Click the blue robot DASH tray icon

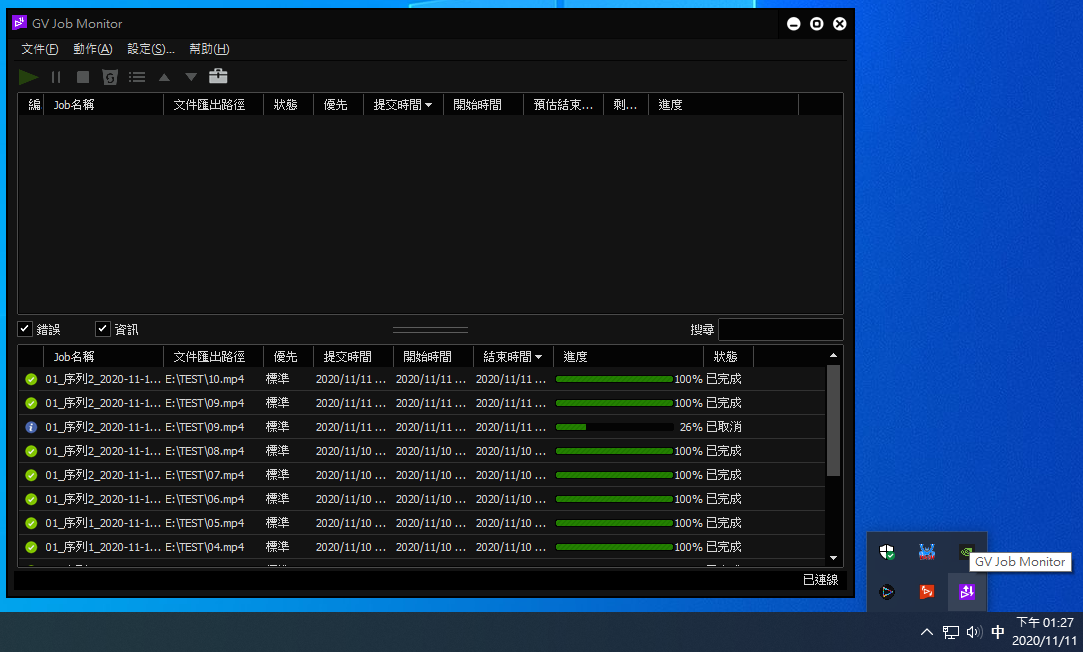(x=927, y=552)
